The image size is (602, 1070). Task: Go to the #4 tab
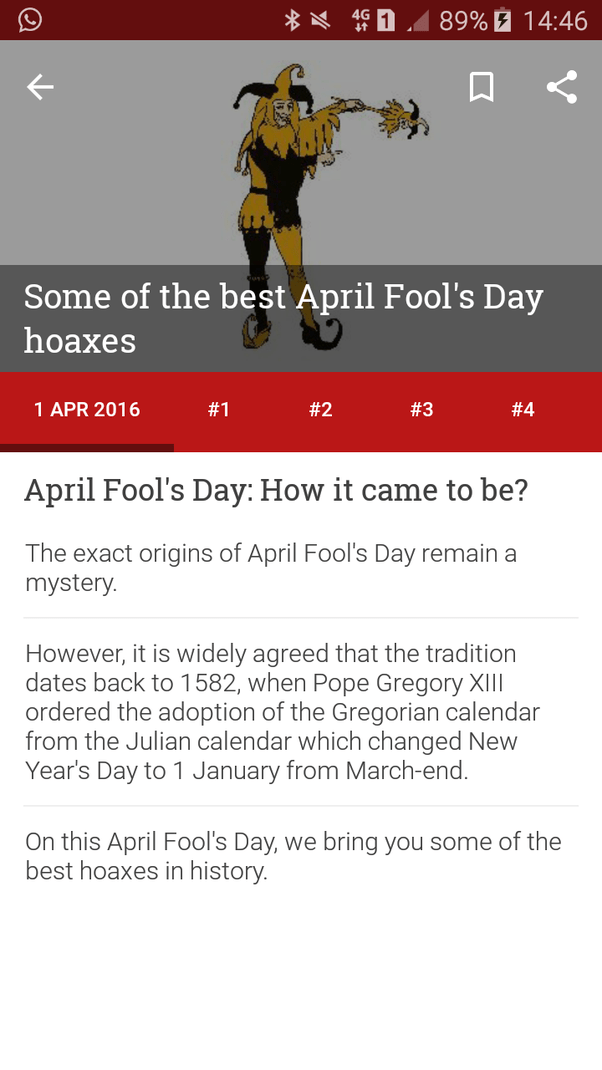pos(523,409)
